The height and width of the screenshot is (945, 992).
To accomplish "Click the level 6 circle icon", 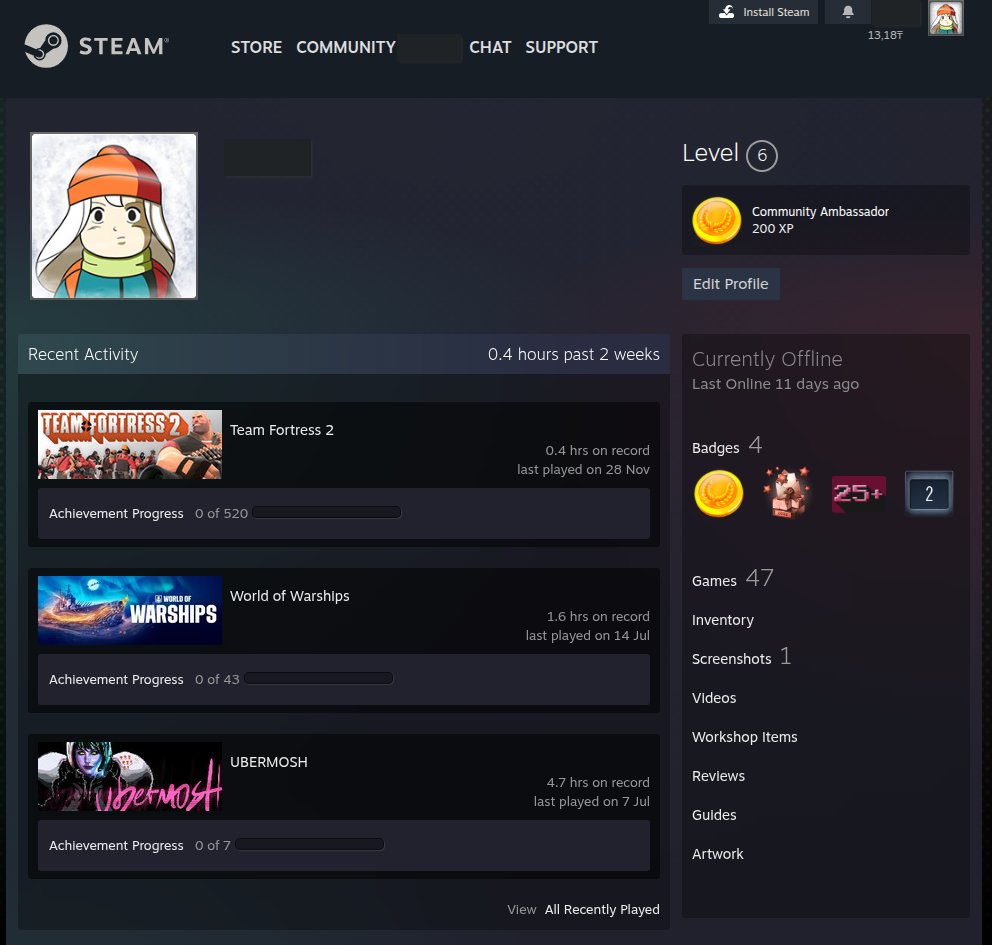I will [761, 156].
